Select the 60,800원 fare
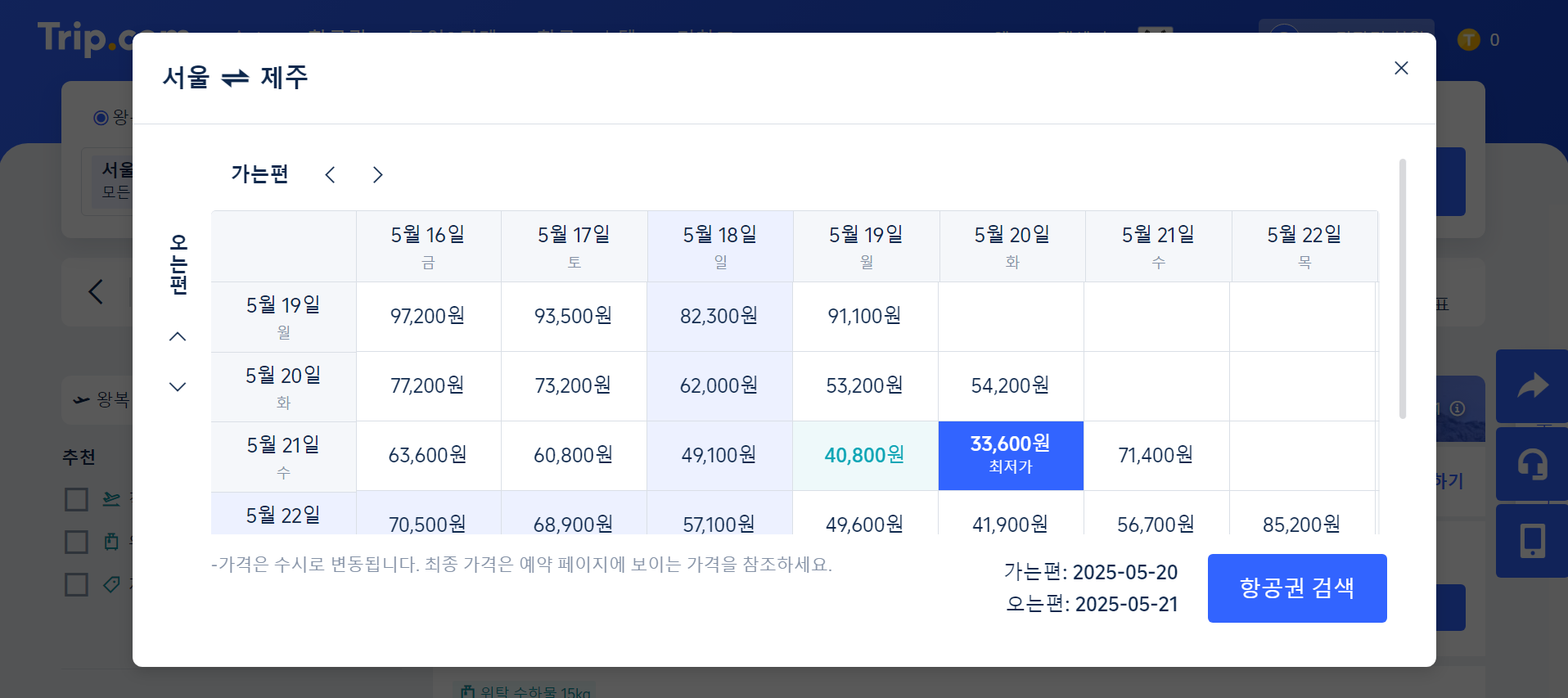The image size is (1568, 698). coord(574,455)
